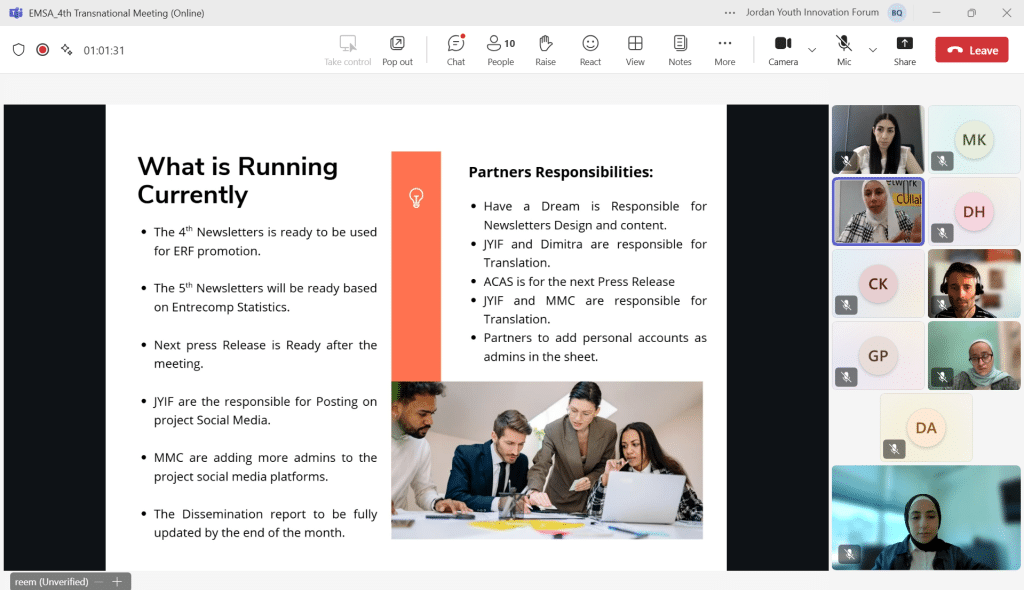Open the React emoji menu
The image size is (1024, 590).
[x=590, y=50]
